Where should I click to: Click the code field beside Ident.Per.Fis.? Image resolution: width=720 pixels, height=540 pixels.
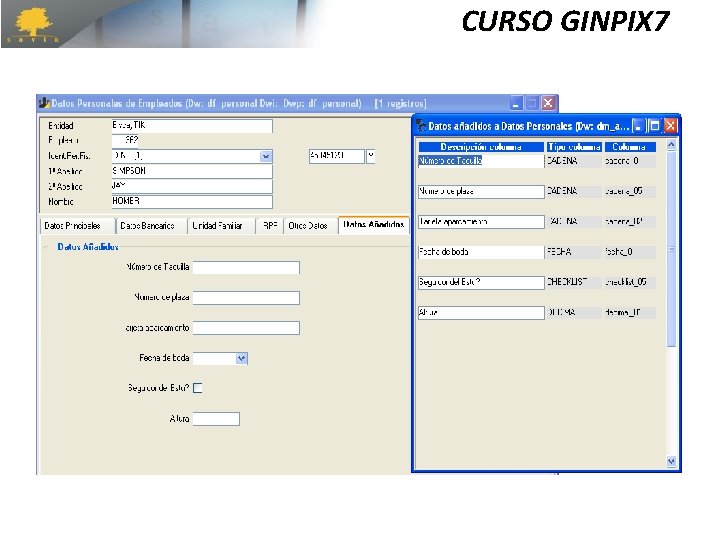click(337, 156)
